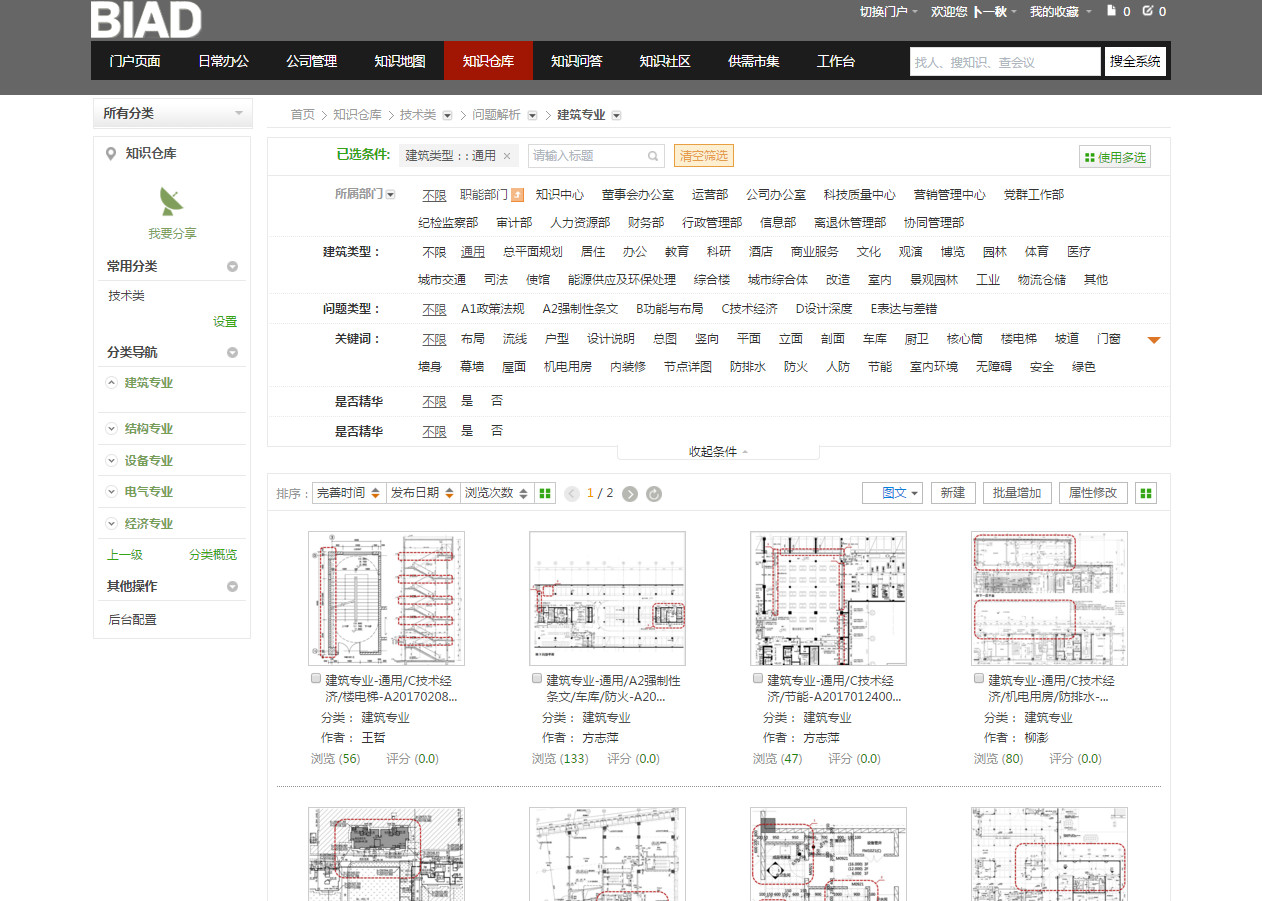The image size is (1262, 901).
Task: Click the next page arrow
Action: click(x=629, y=493)
